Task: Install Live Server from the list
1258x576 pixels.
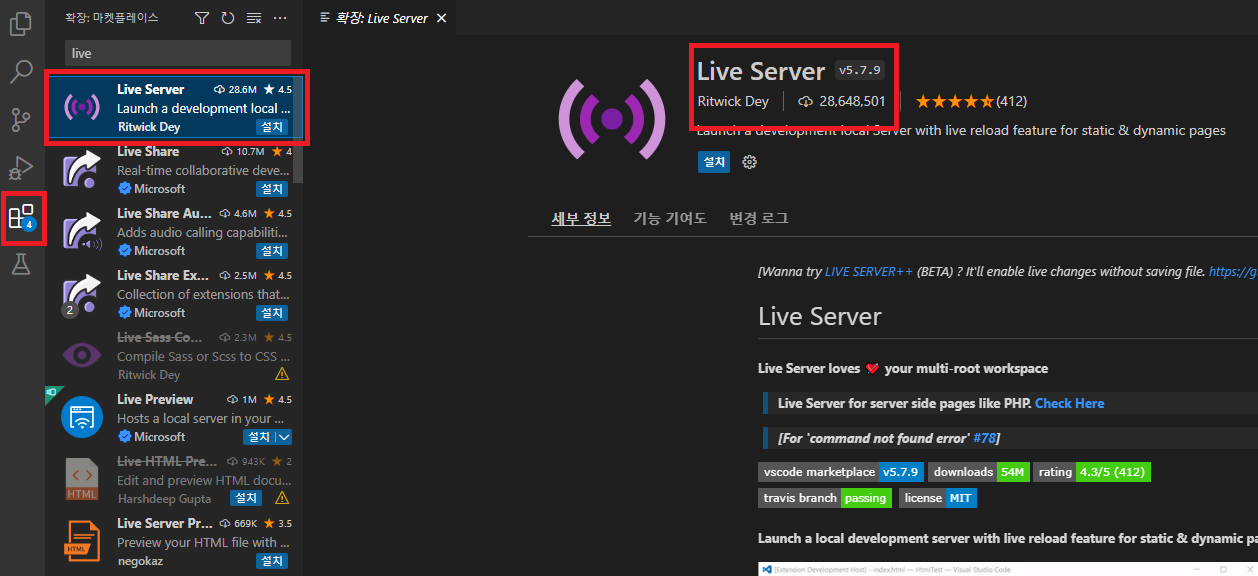Action: [x=271, y=127]
